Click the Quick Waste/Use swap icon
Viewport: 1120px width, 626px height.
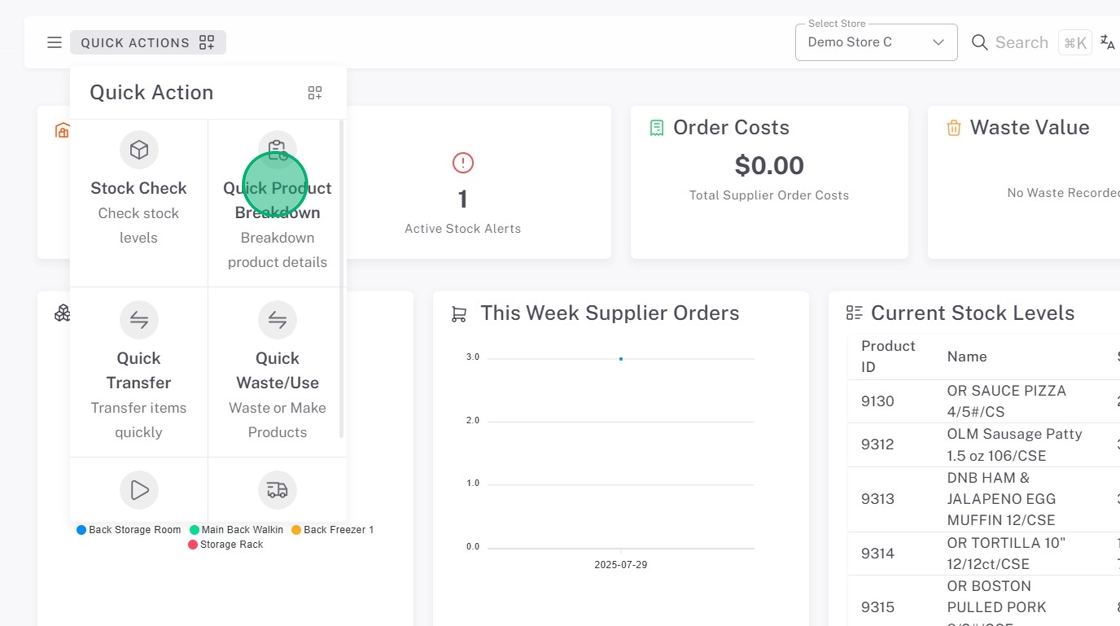pos(277,320)
